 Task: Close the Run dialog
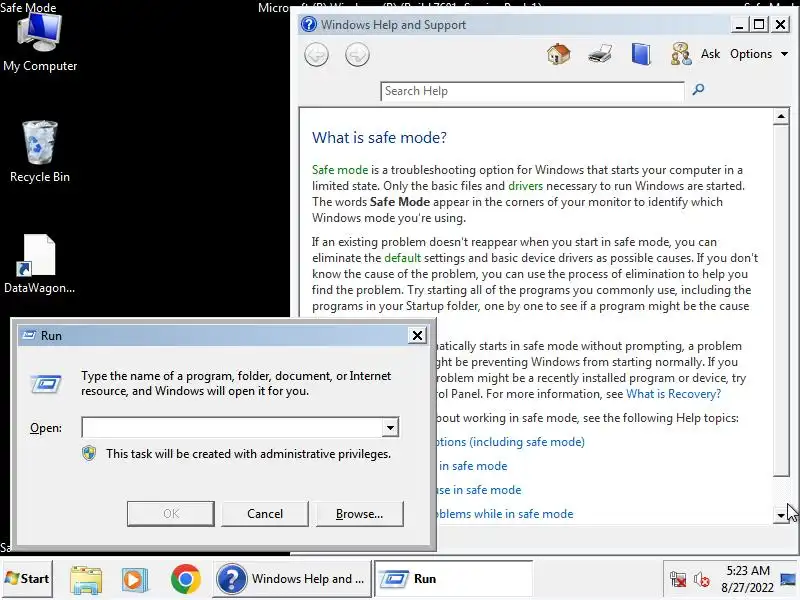click(417, 335)
